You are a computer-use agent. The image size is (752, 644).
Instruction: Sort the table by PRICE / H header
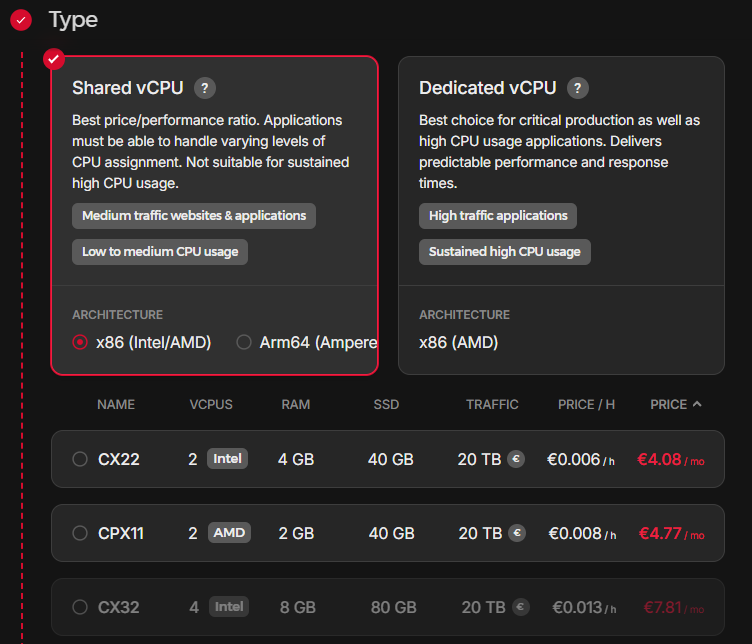(586, 404)
